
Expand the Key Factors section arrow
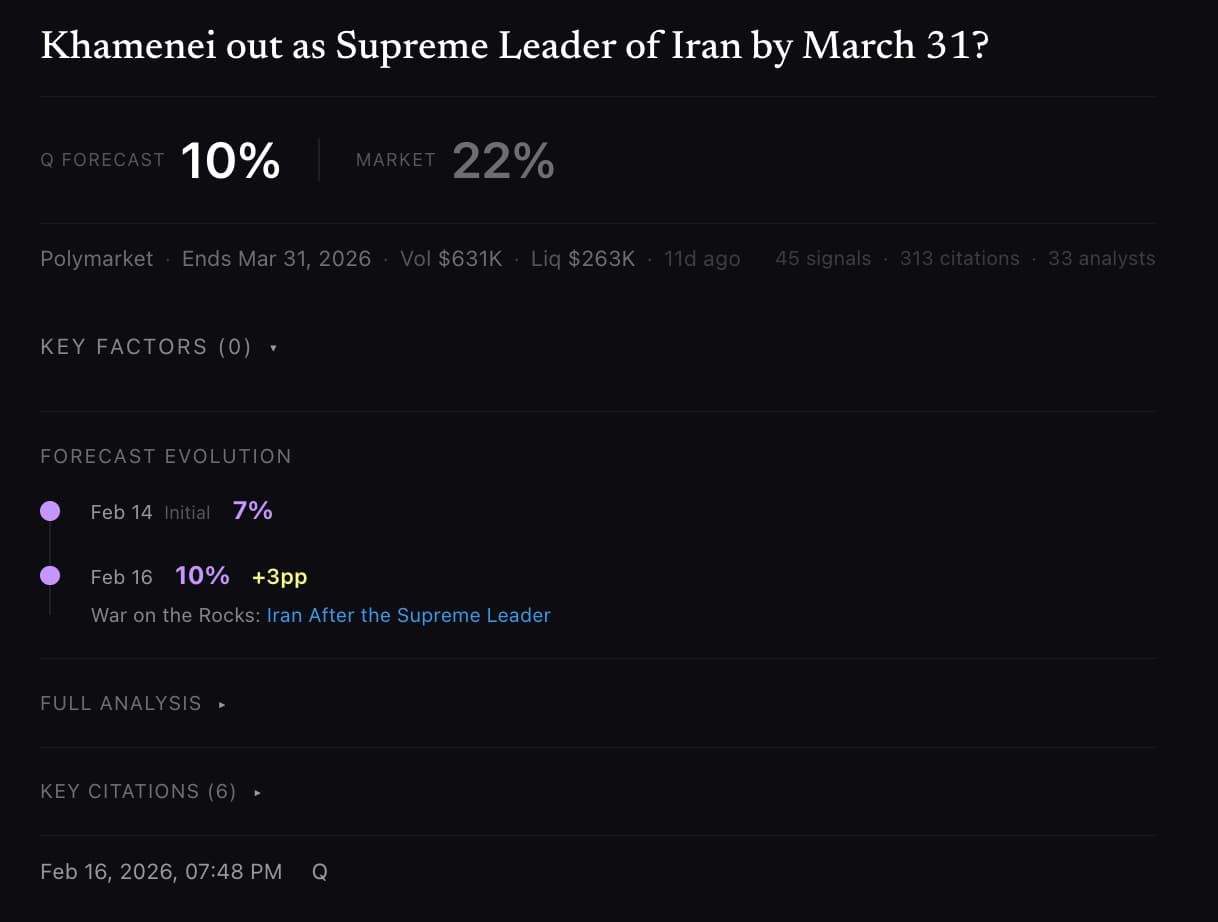[273, 348]
